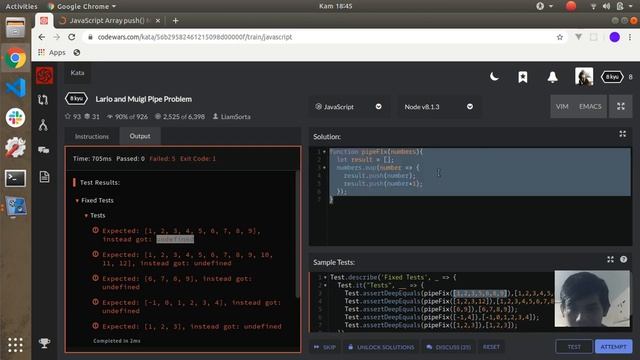This screenshot has height=360, width=640.
Task: Open Sample Tests help icon
Action: 623,260
